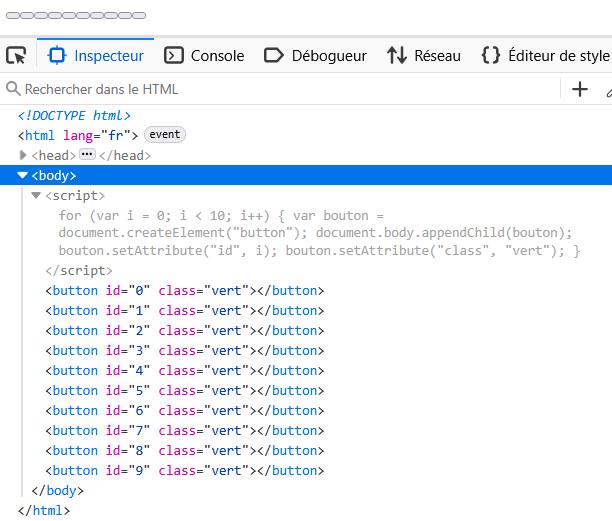The height and width of the screenshot is (521, 612).
Task: Click the Inspecteur tab icon
Action: pyautogui.click(x=57, y=55)
